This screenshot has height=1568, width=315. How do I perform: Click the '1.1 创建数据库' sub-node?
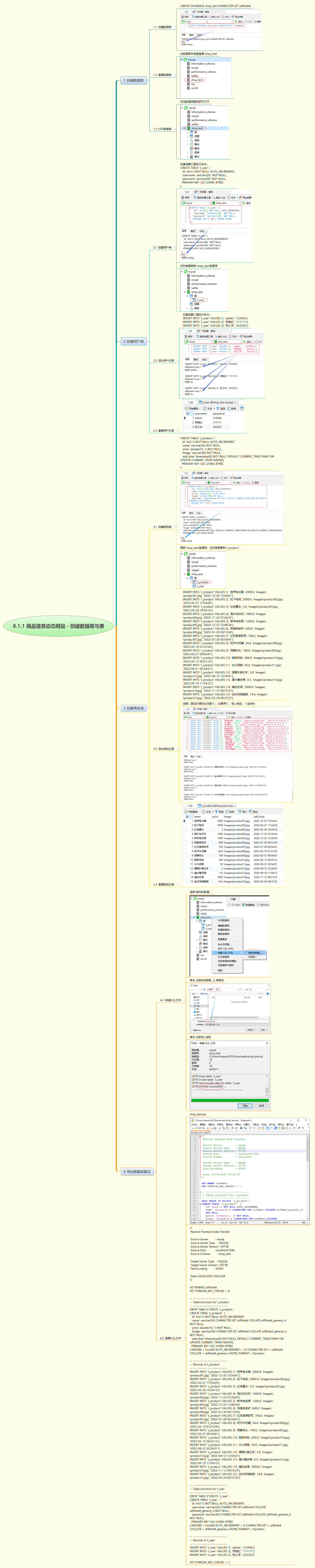[x=162, y=27]
